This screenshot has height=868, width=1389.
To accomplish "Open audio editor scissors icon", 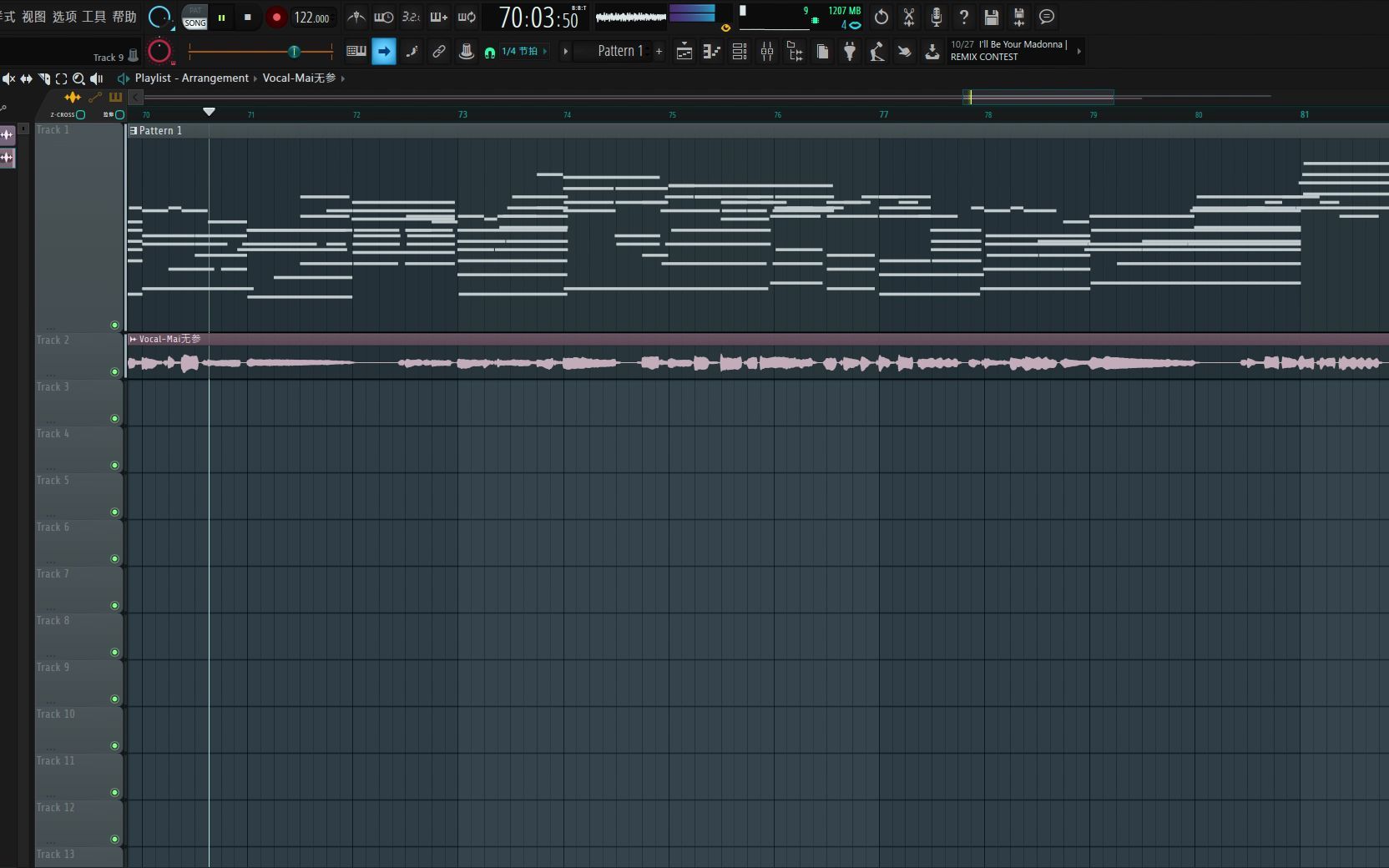I will (x=909, y=17).
